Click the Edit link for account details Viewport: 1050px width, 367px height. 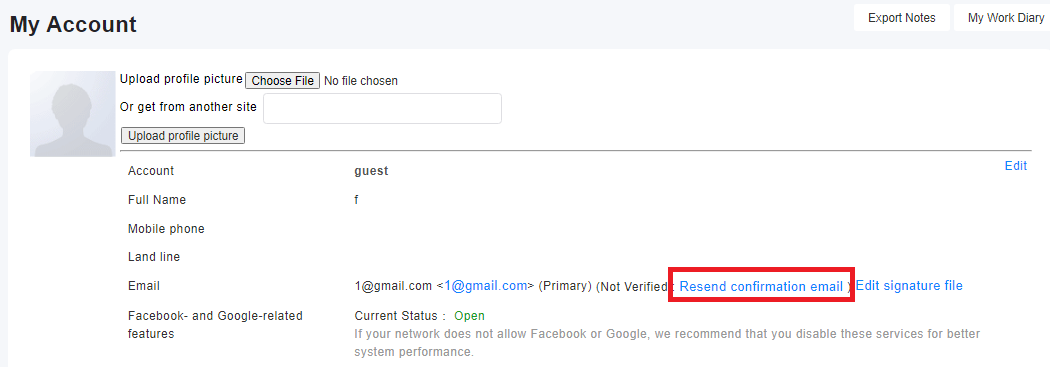coord(1015,165)
